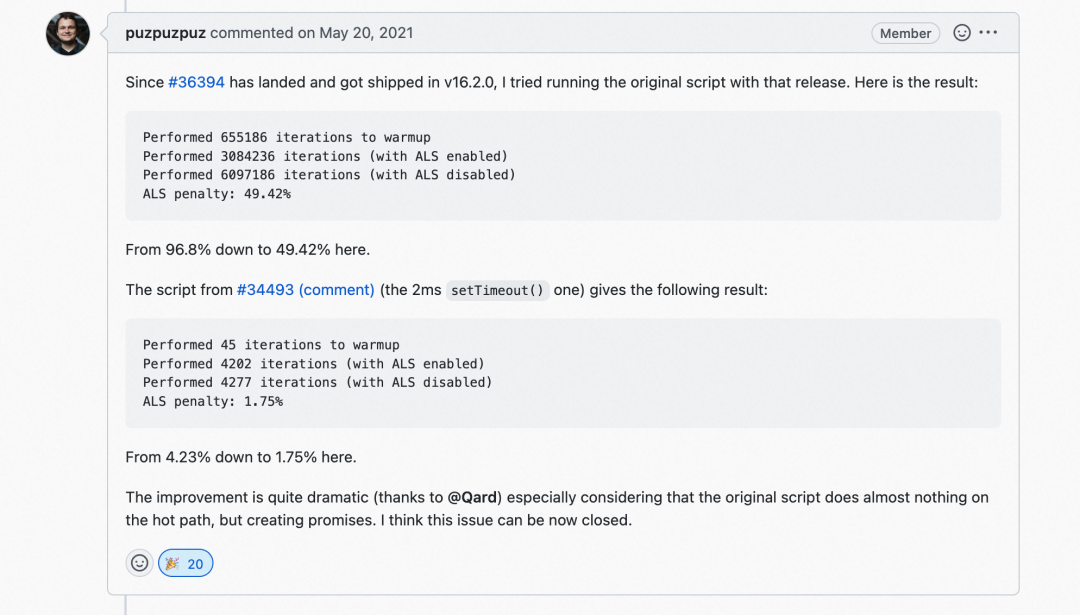This screenshot has width=1080, height=615.
Task: Click the puzpuzpuz username link
Action: tap(165, 33)
